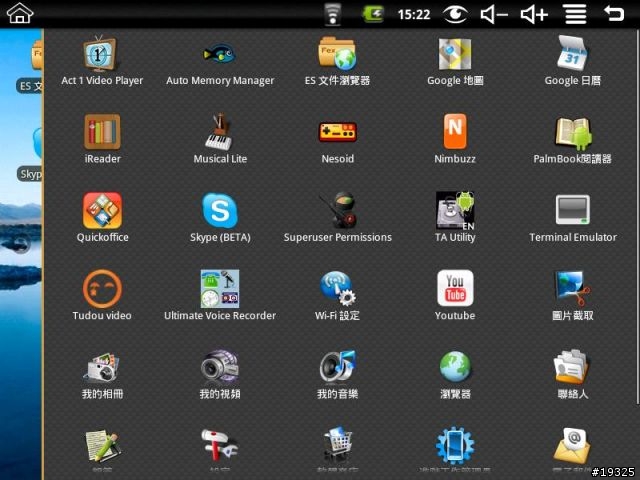Tap ES file explorer shortcut on home screen
640x480 pixels.
[x=31, y=65]
